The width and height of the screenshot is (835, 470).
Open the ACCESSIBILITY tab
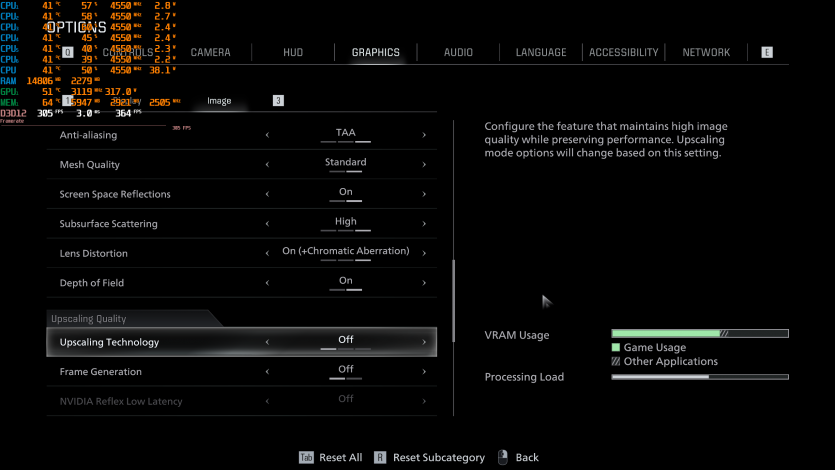623,52
